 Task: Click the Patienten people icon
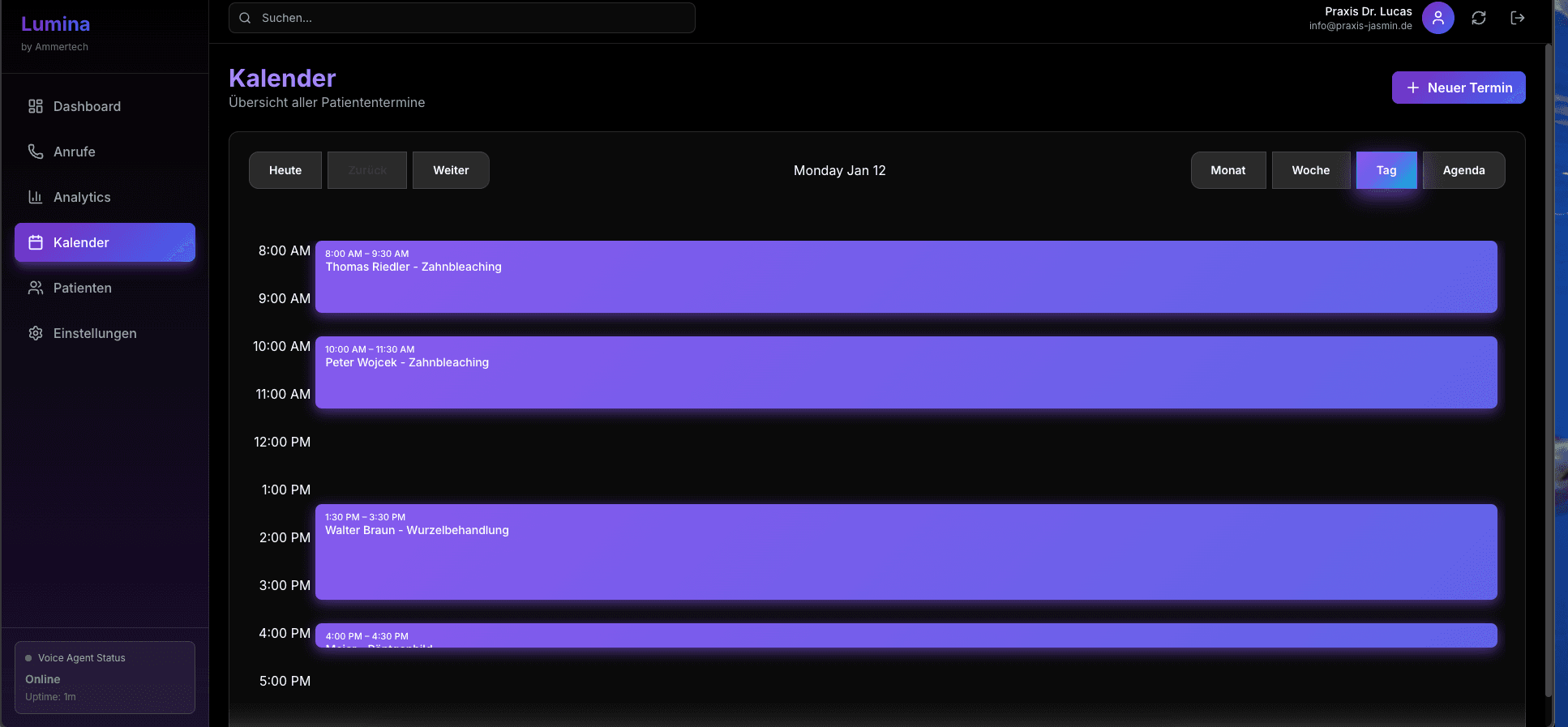click(36, 288)
